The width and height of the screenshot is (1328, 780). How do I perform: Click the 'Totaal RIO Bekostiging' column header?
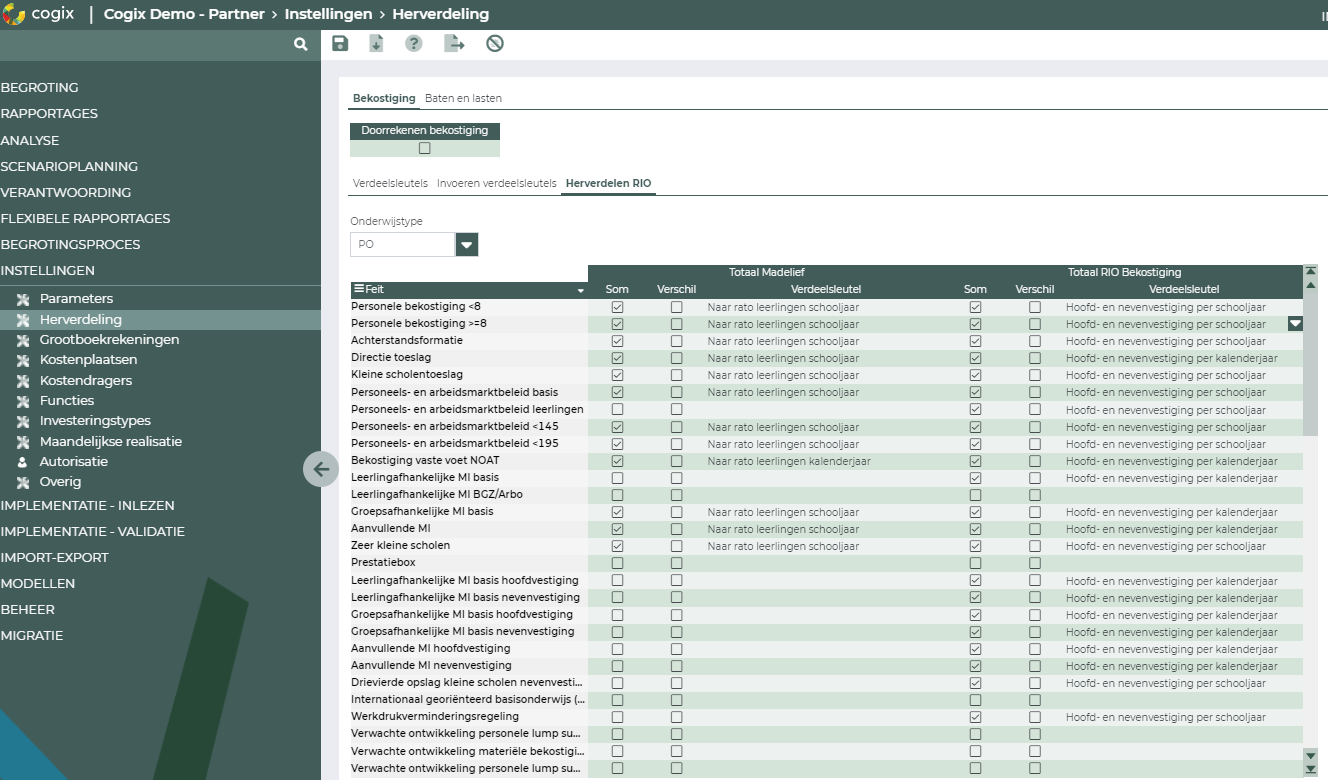1124,272
